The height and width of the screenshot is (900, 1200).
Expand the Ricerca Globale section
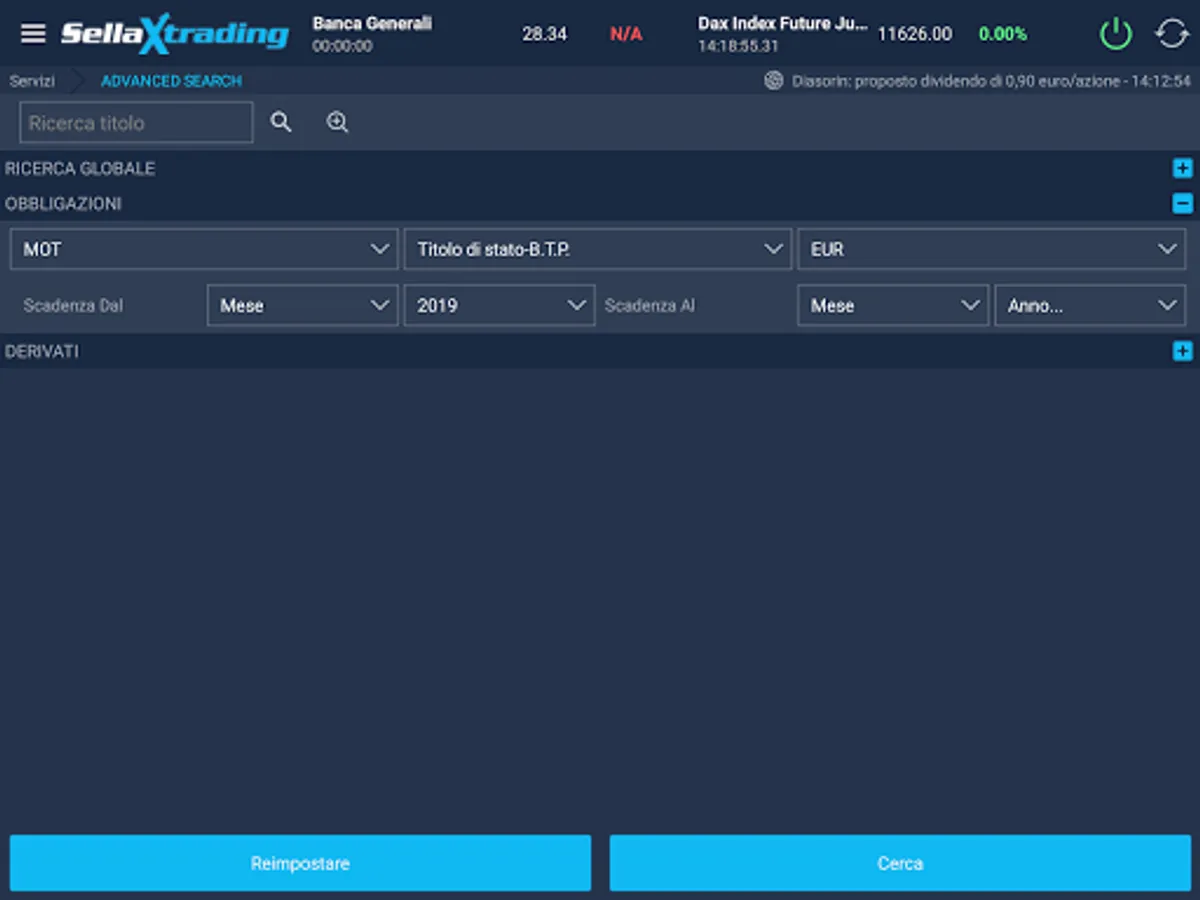pyautogui.click(x=1183, y=169)
